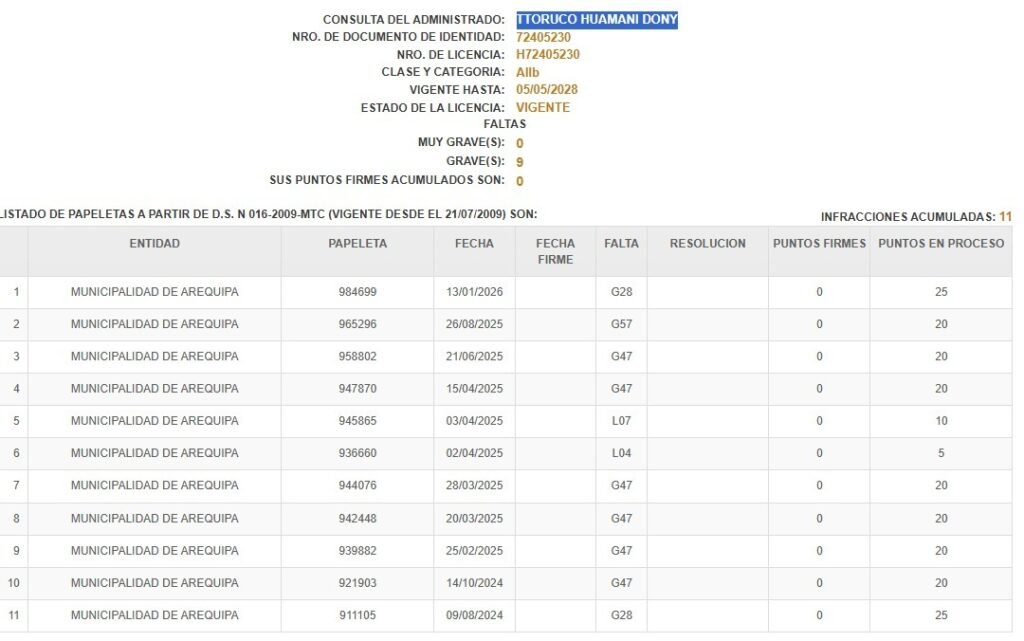Viewport: 1024px width, 641px height.
Task: Click the L07 falta code in row 5
Action: 621,422
